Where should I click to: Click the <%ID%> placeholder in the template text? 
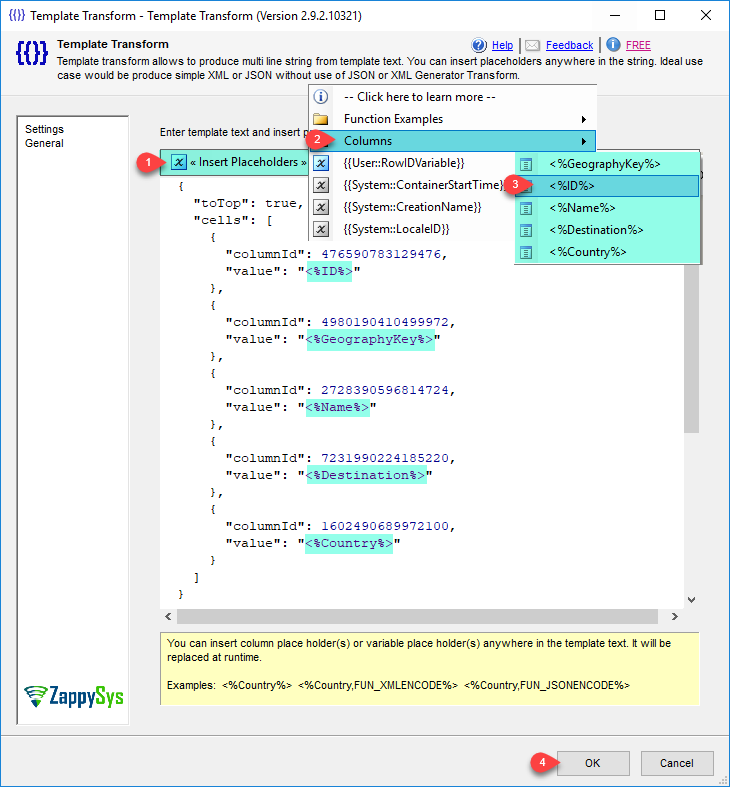[x=329, y=271]
